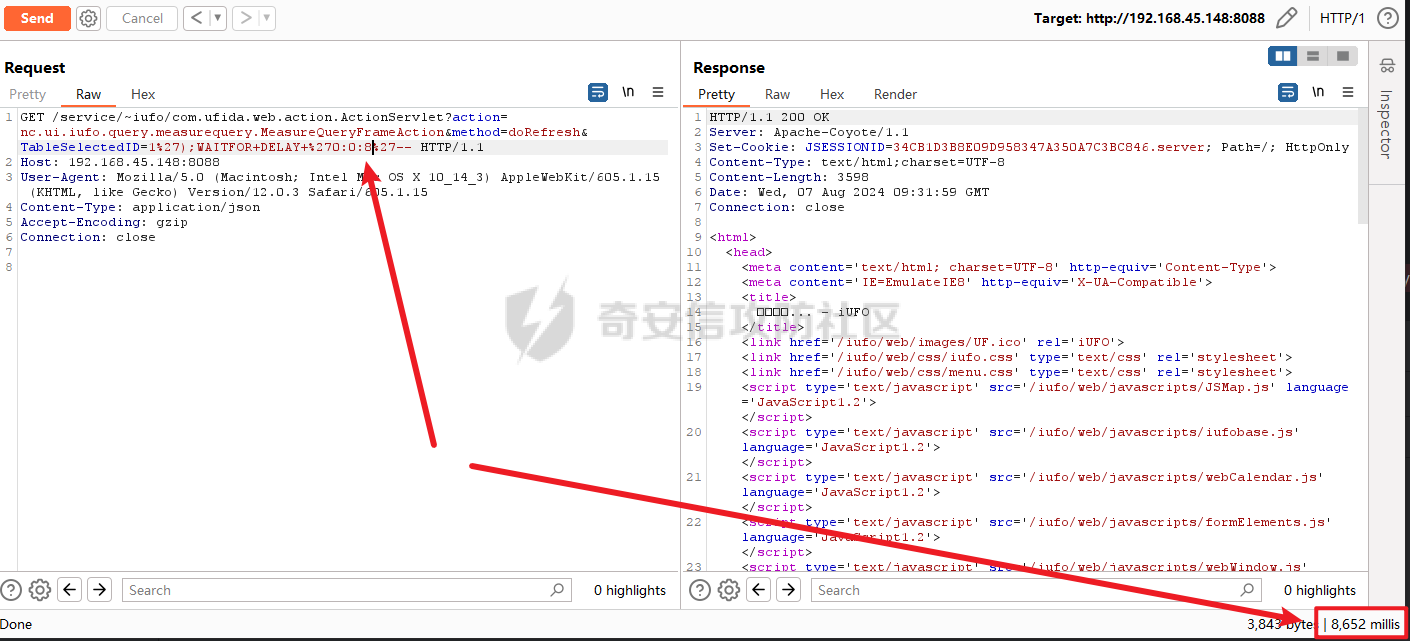Image resolution: width=1410 pixels, height=641 pixels.
Task: Open Request search settings gear
Action: (40, 590)
